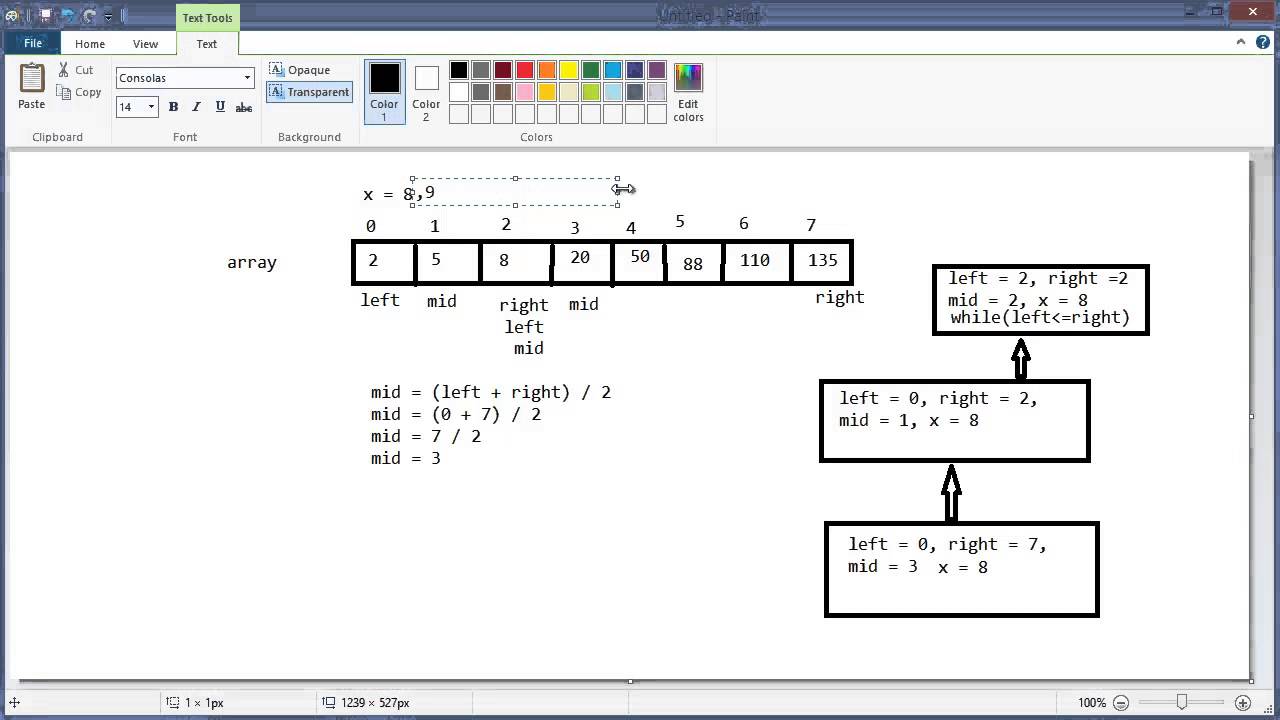Image resolution: width=1280 pixels, height=720 pixels.
Task: Click Redo arrow in quick access toolbar
Action: tap(90, 16)
